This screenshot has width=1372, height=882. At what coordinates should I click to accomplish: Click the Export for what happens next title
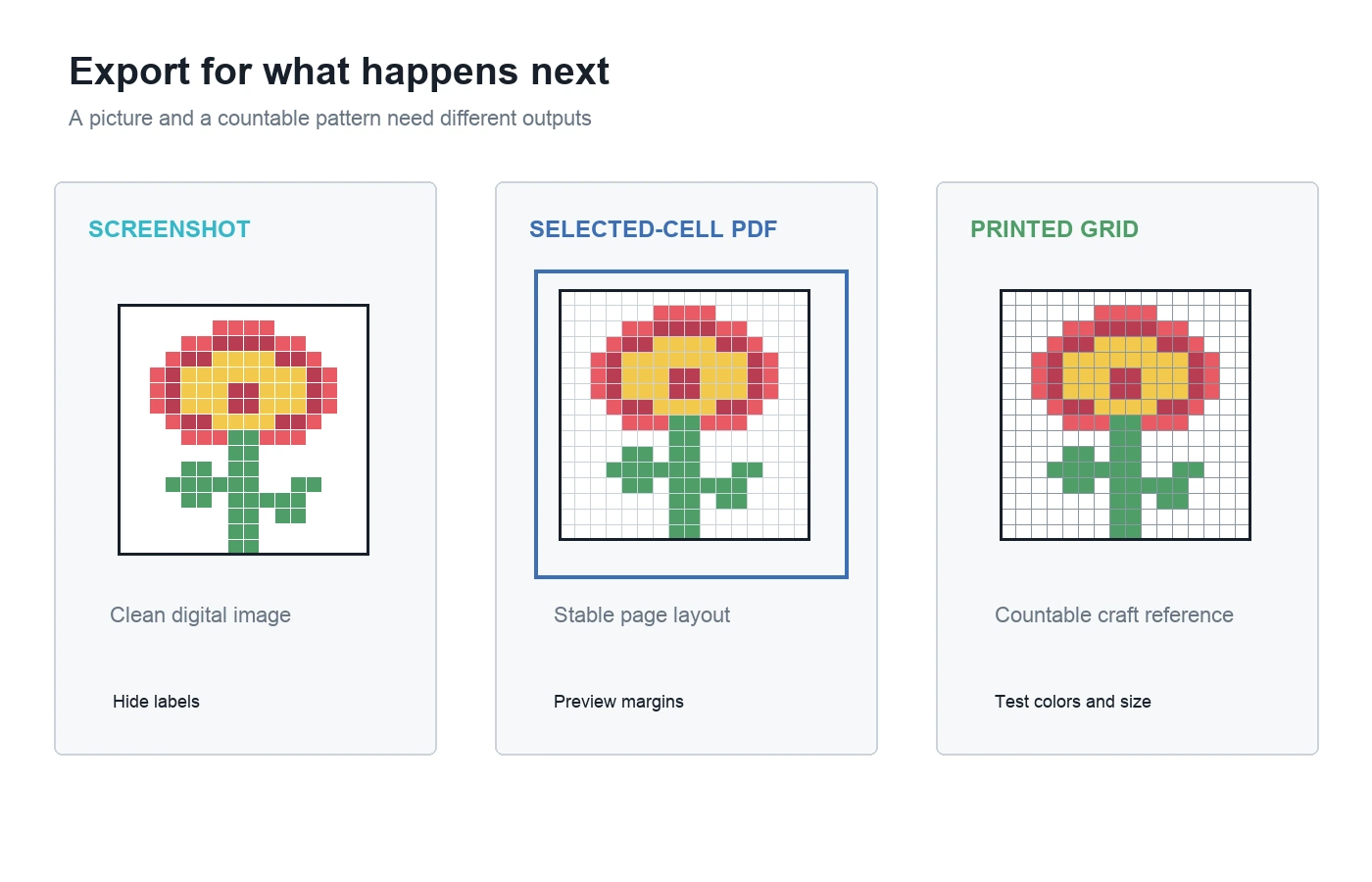[x=339, y=72]
